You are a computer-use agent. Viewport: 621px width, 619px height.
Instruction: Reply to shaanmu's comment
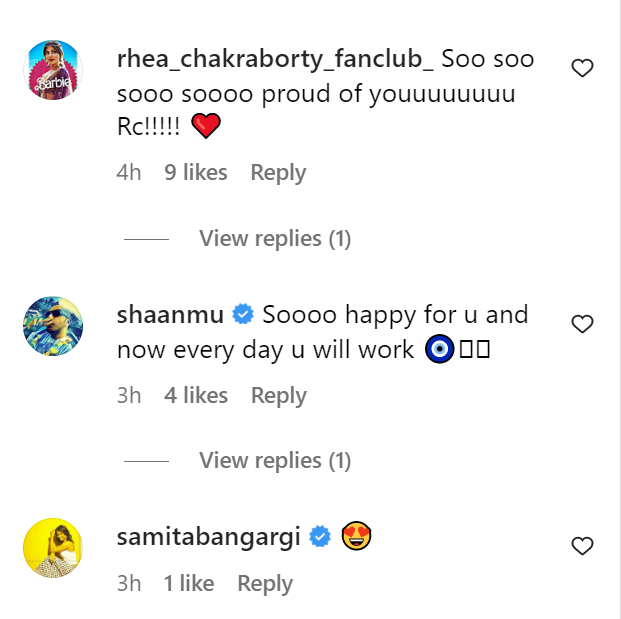(279, 395)
